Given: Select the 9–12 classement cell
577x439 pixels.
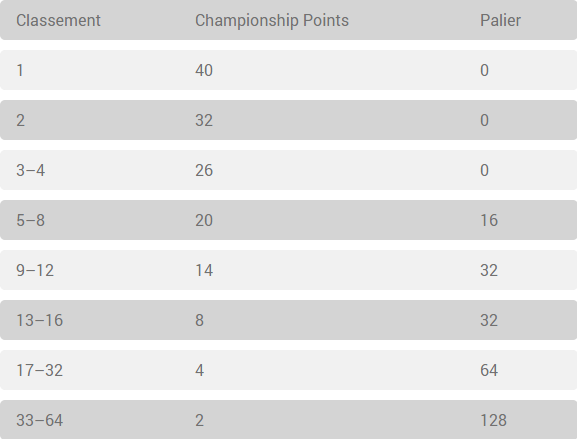Looking at the screenshot, I should pos(35,270).
